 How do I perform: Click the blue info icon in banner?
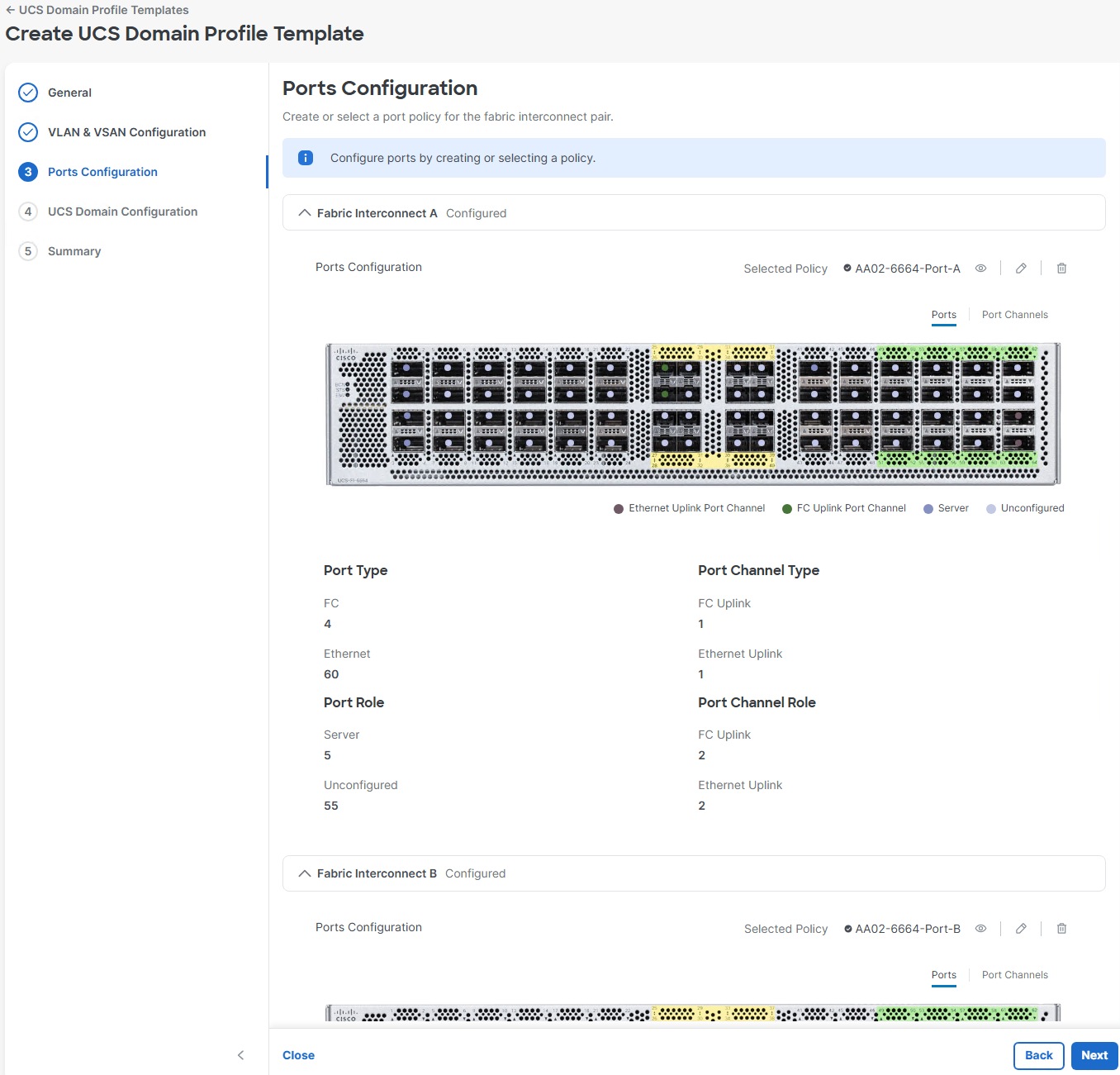click(x=306, y=158)
